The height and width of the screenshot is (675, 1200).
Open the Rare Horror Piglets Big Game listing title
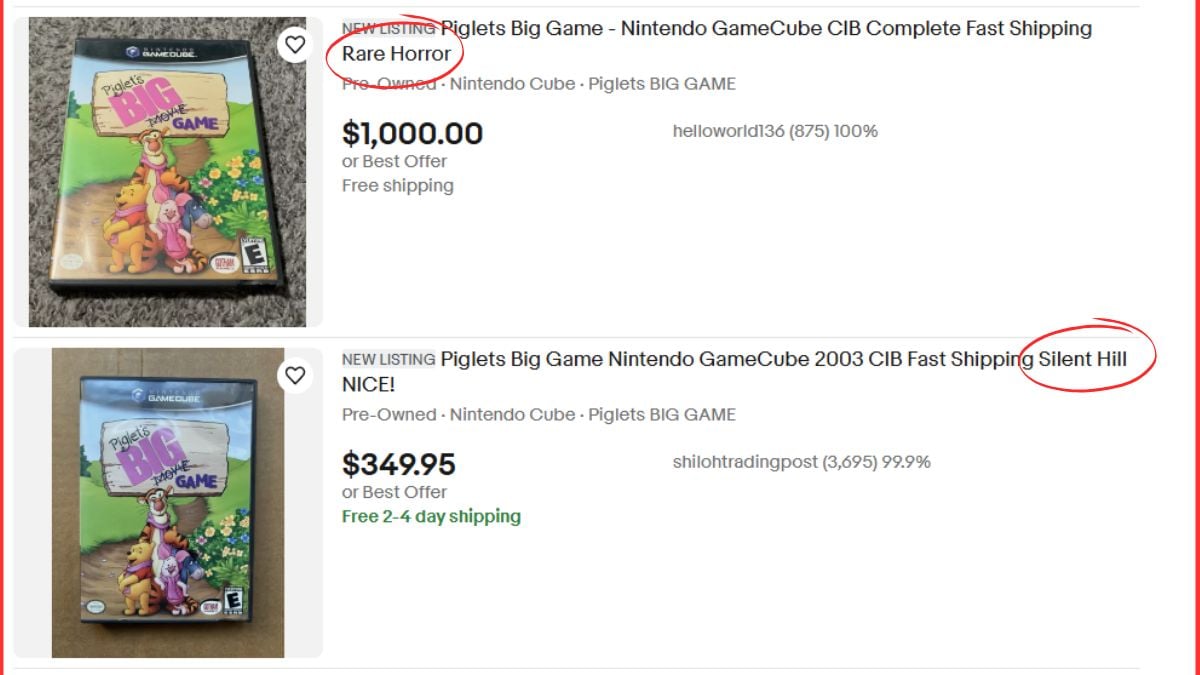(x=700, y=28)
